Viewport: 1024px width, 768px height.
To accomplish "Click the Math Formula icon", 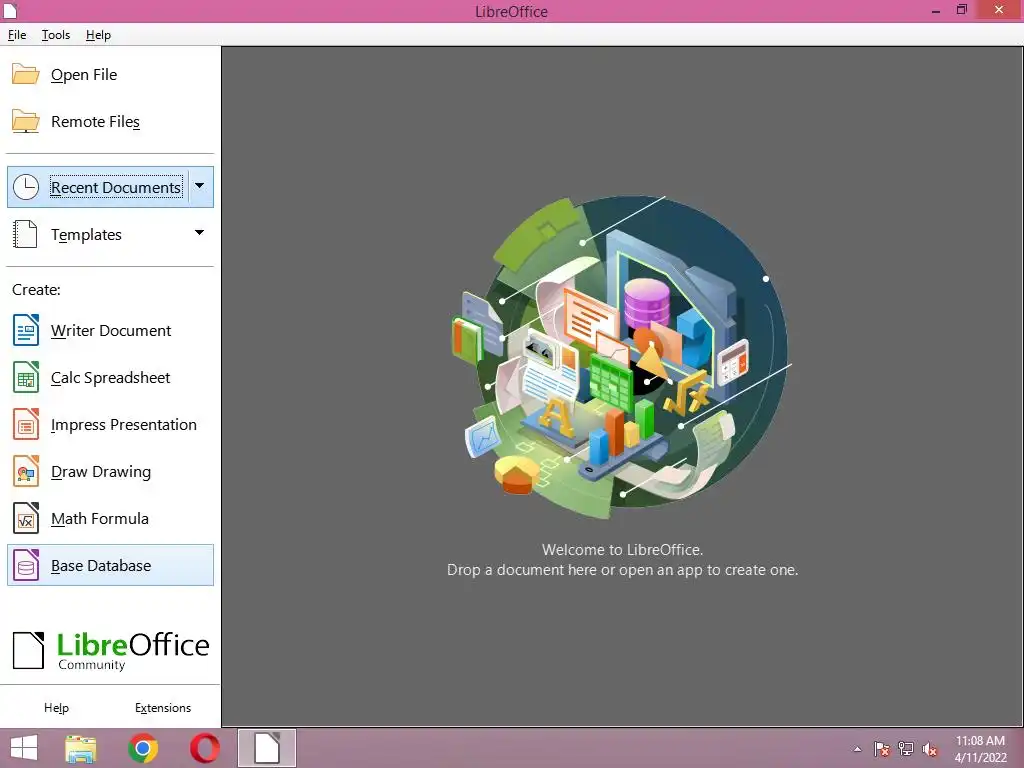I will tap(26, 519).
